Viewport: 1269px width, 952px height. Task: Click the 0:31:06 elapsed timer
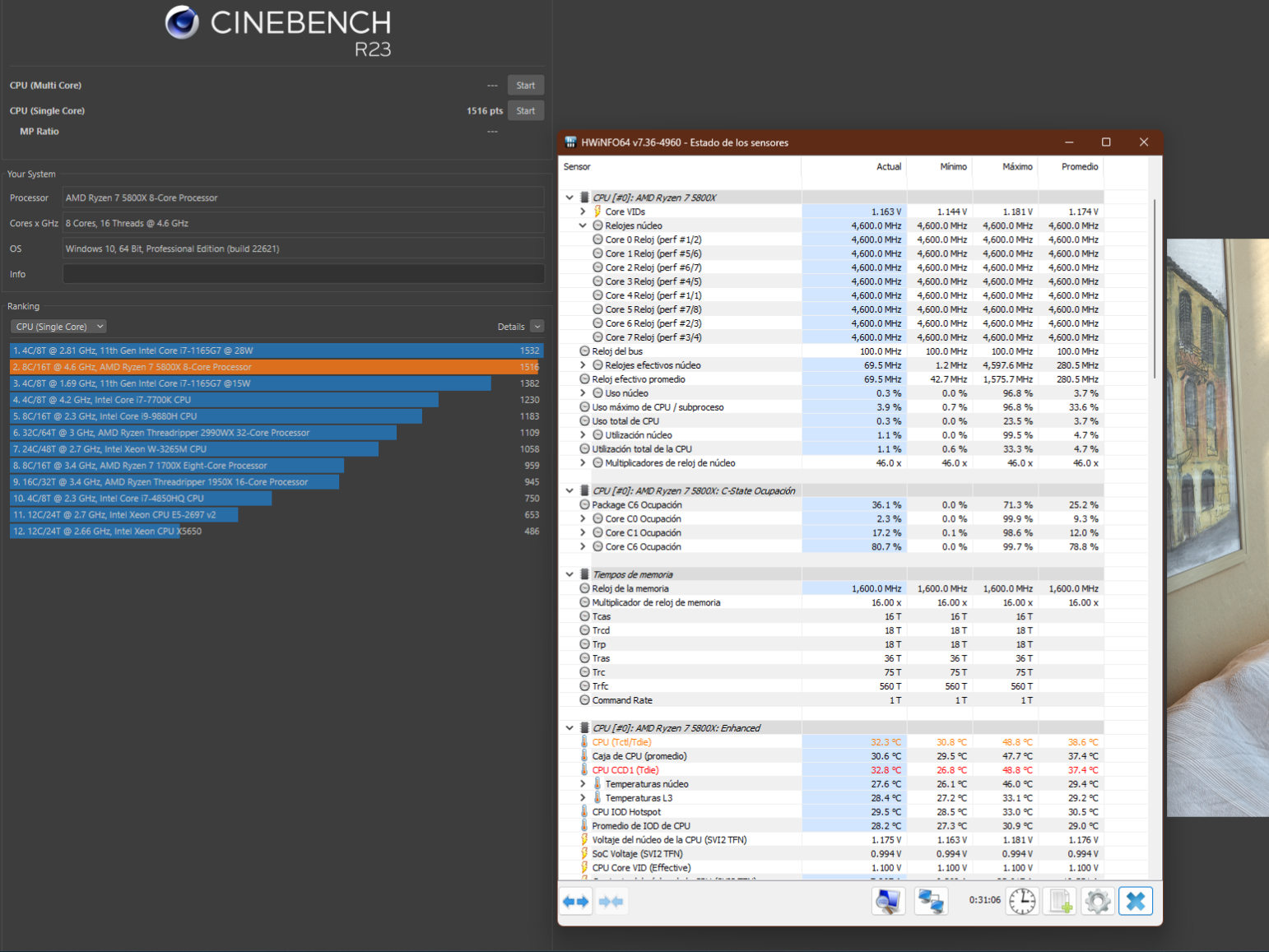(984, 900)
